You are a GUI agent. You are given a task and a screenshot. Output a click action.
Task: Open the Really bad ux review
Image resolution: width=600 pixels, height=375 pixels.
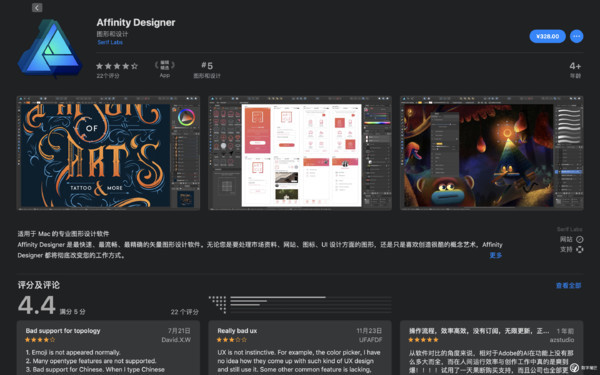coord(300,347)
